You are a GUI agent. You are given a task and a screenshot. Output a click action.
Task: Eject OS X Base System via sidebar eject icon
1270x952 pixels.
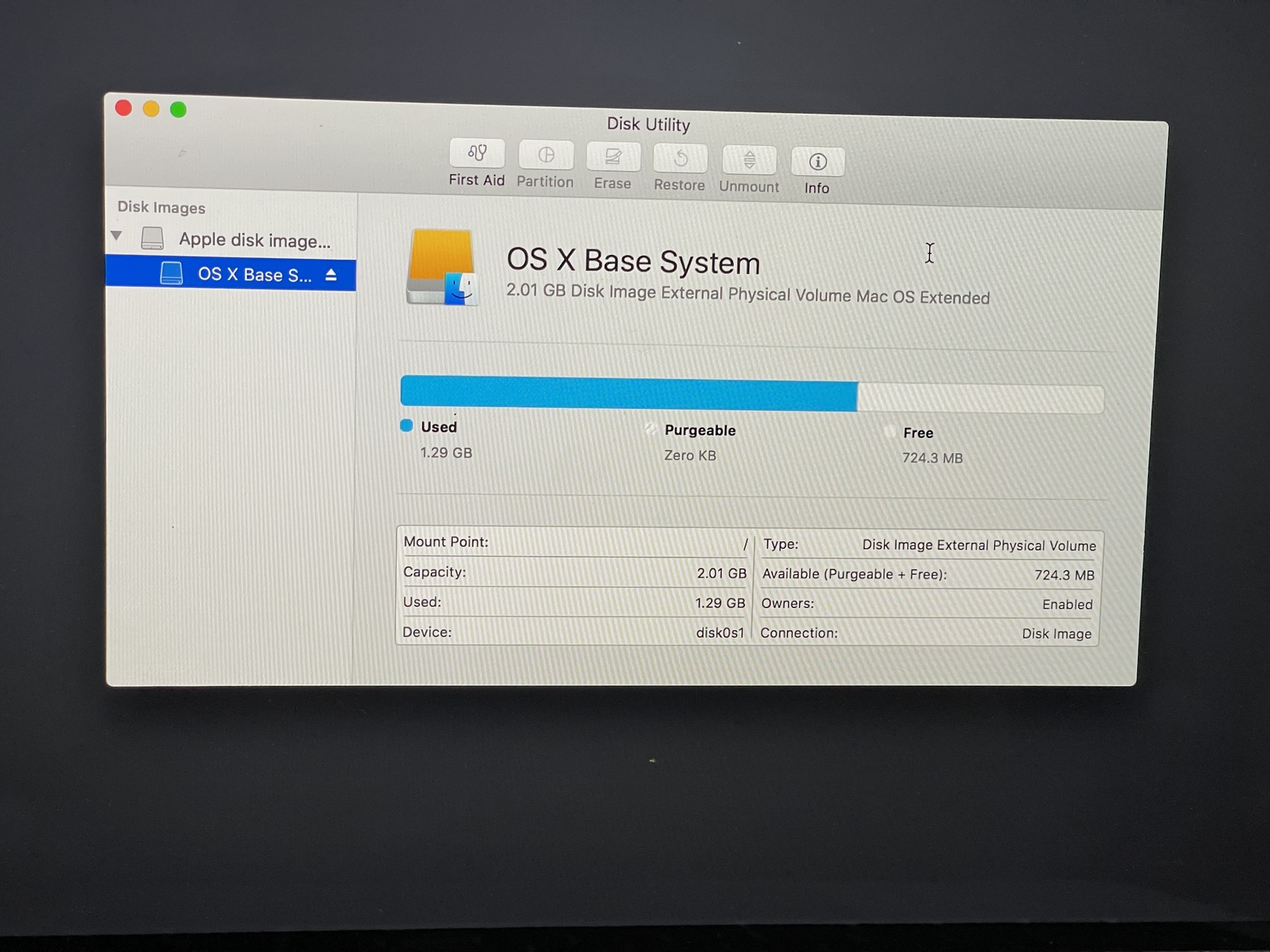click(x=331, y=275)
